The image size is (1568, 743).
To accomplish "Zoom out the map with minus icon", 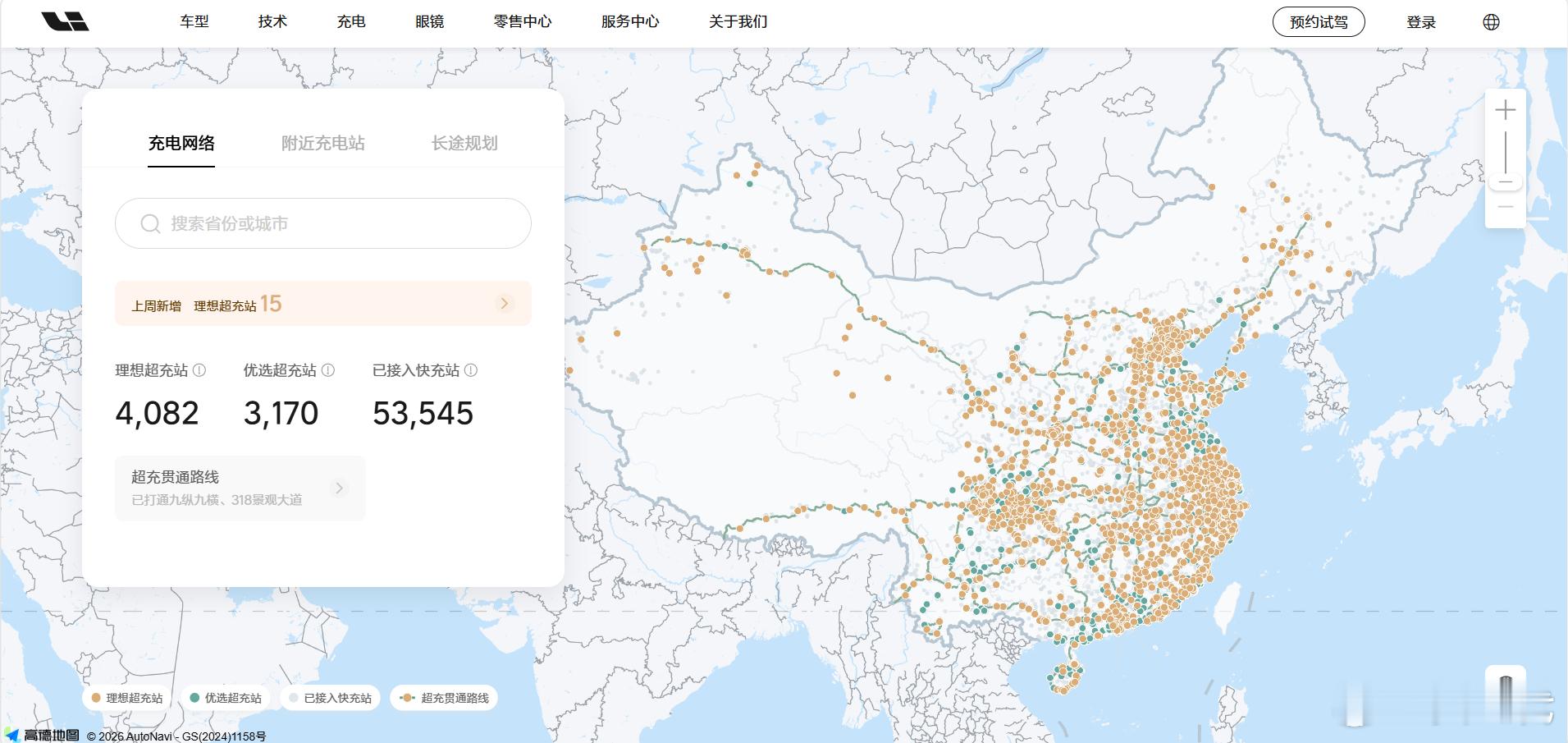I will click(1505, 206).
